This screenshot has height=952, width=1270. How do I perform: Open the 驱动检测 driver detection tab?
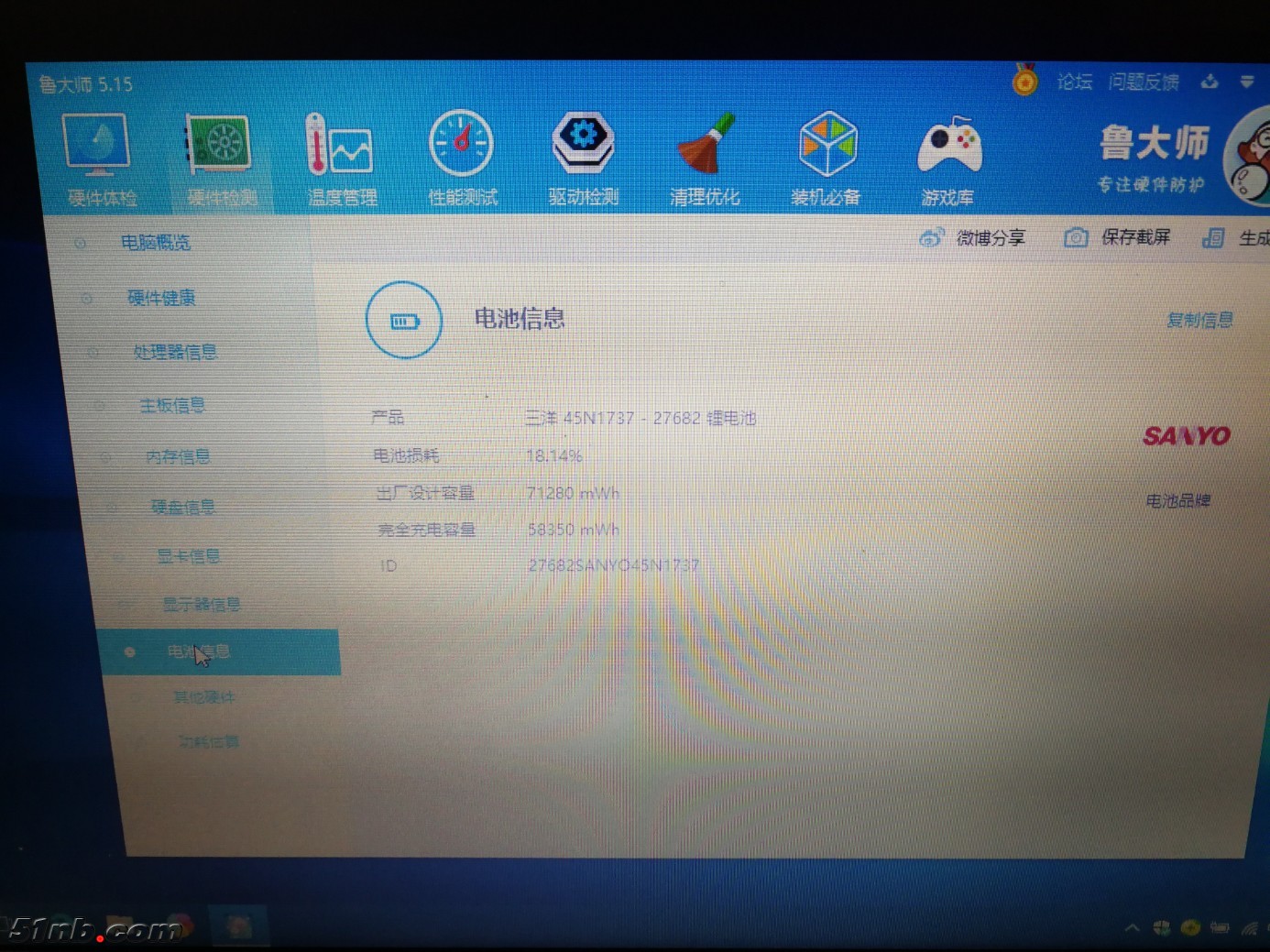[x=584, y=159]
